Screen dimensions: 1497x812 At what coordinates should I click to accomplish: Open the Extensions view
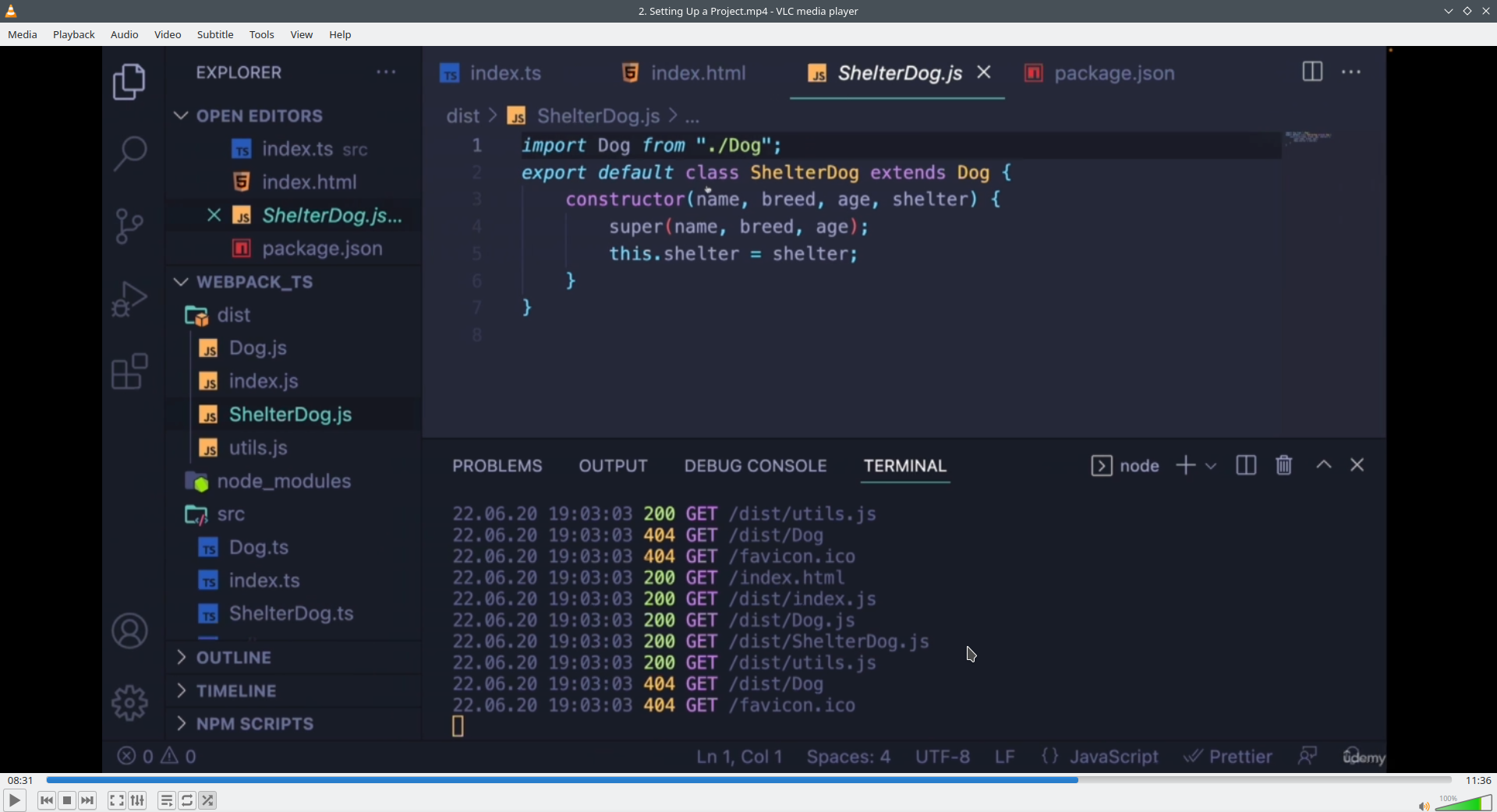coord(129,371)
